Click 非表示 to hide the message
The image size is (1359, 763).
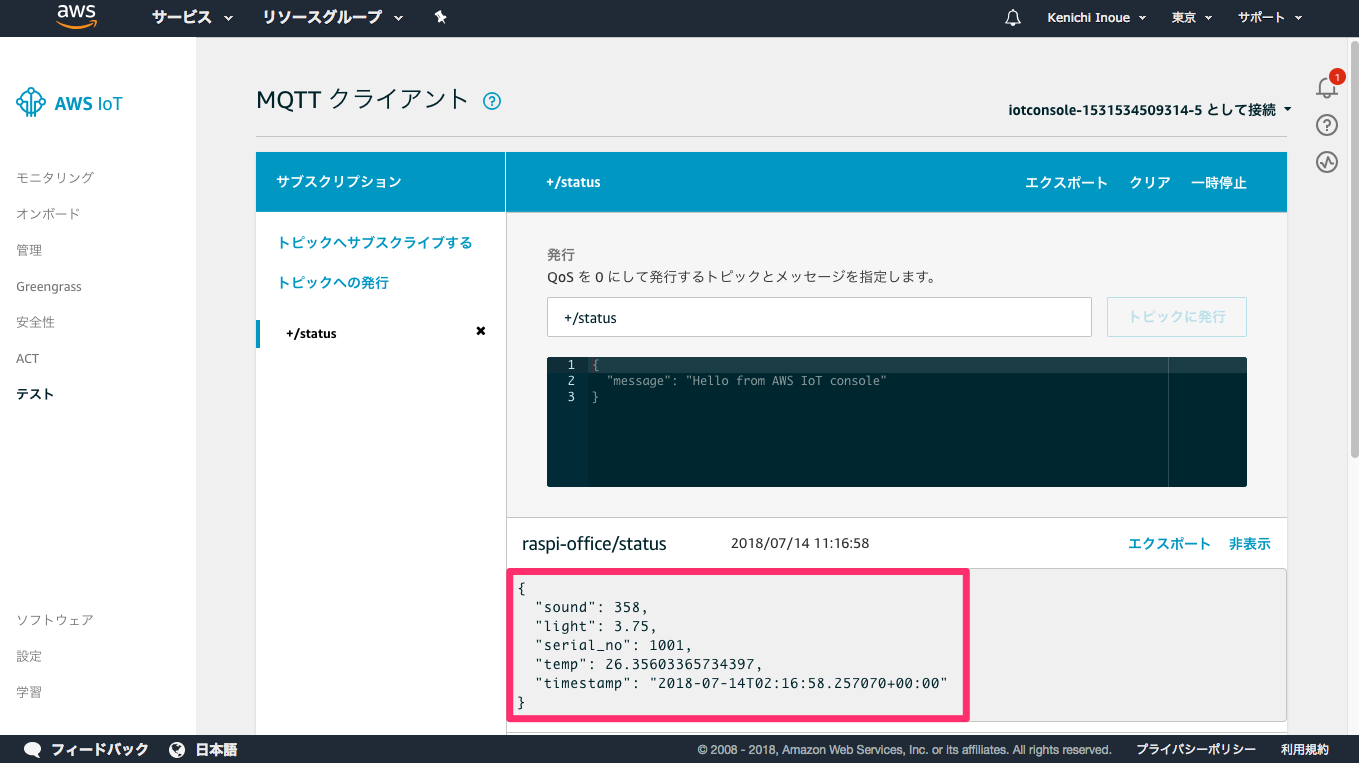click(1250, 544)
